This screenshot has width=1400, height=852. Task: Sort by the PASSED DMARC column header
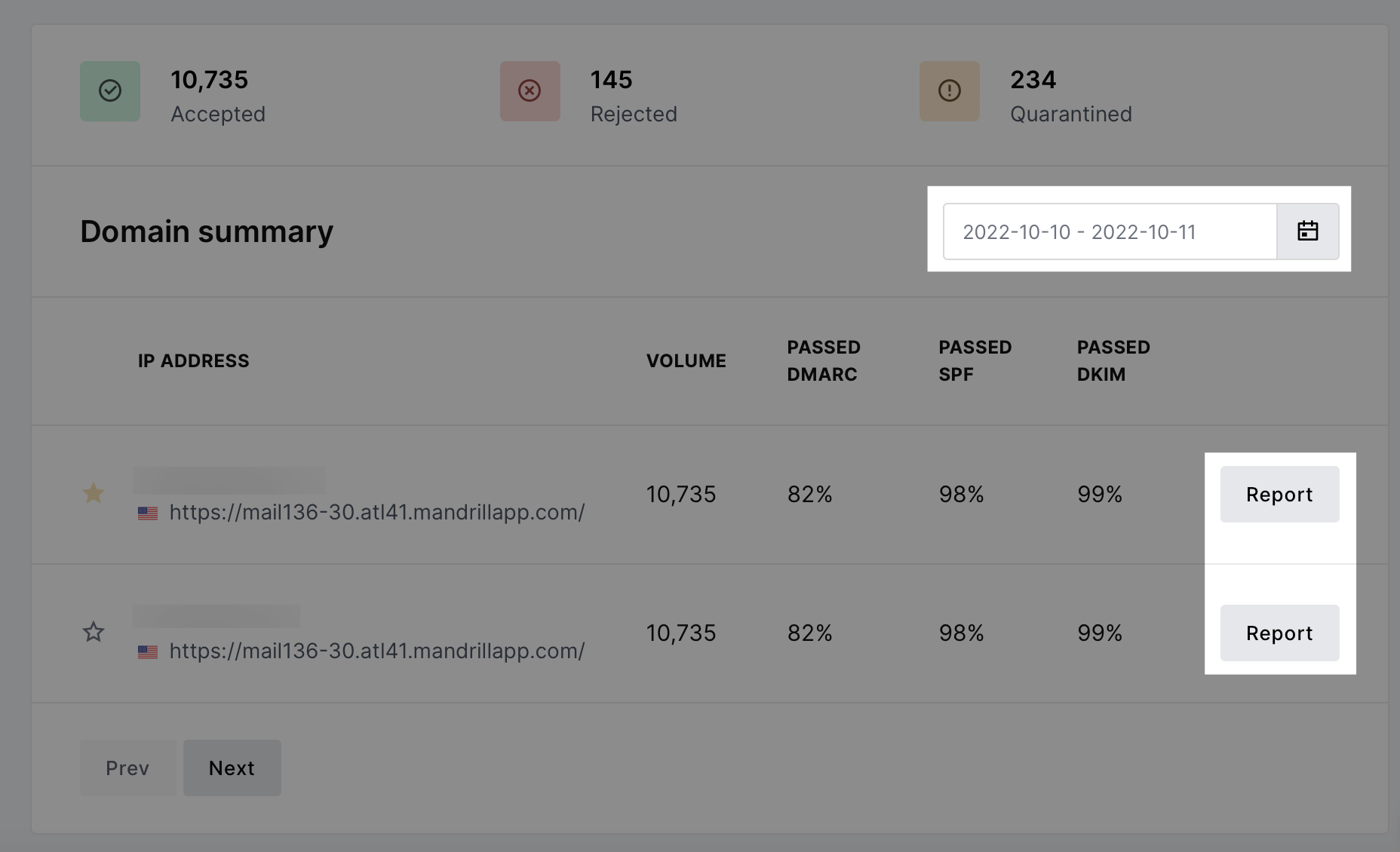click(x=824, y=361)
